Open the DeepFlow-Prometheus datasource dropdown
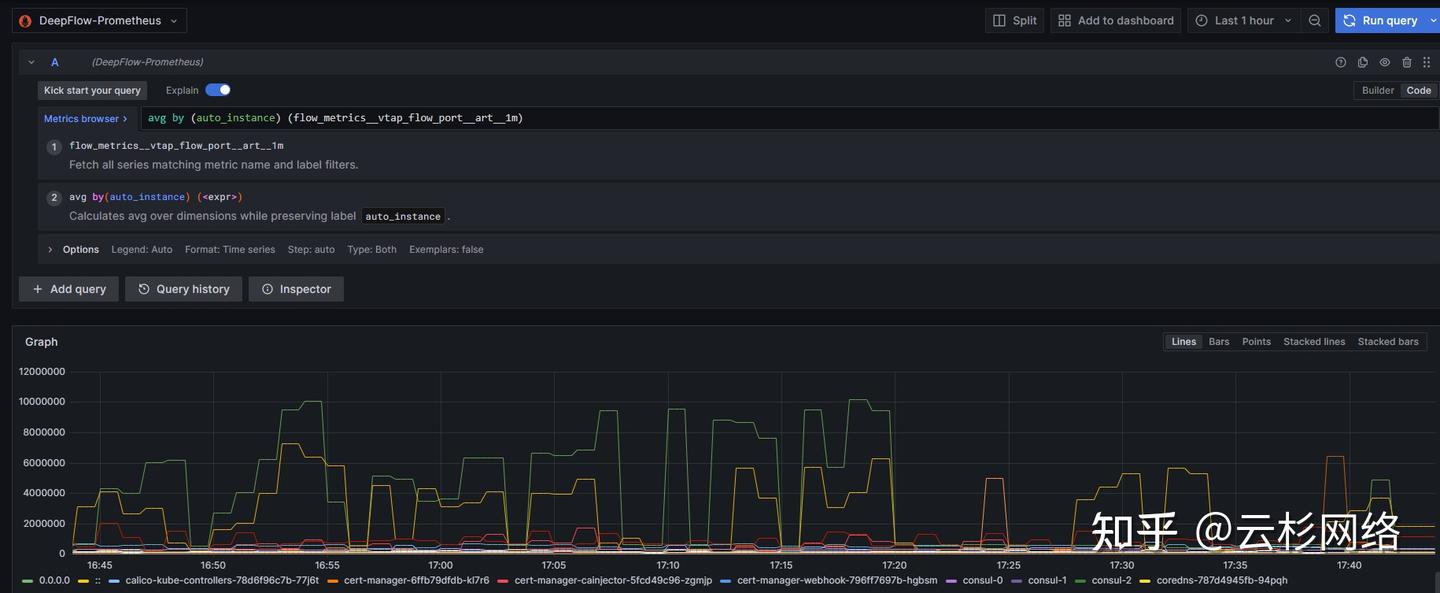This screenshot has width=1440, height=593. pyautogui.click(x=99, y=20)
